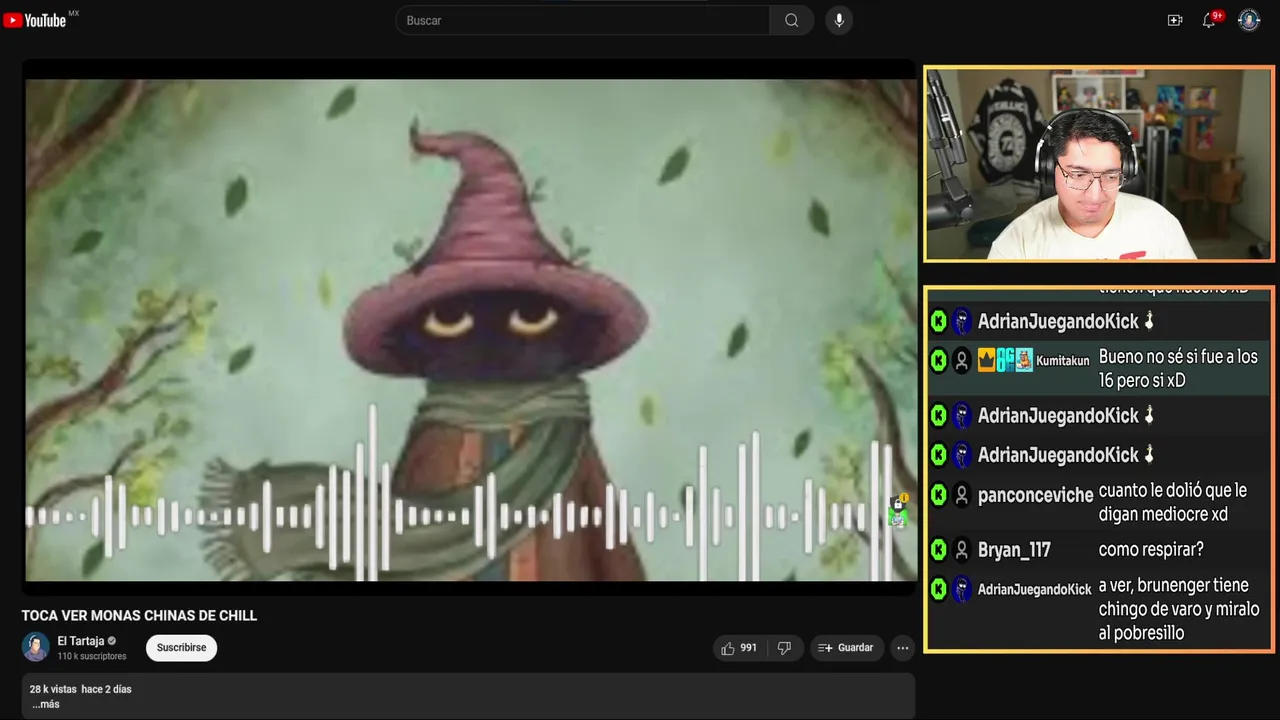Expand the description with ...más
This screenshot has height=720, width=1280.
click(x=45, y=704)
